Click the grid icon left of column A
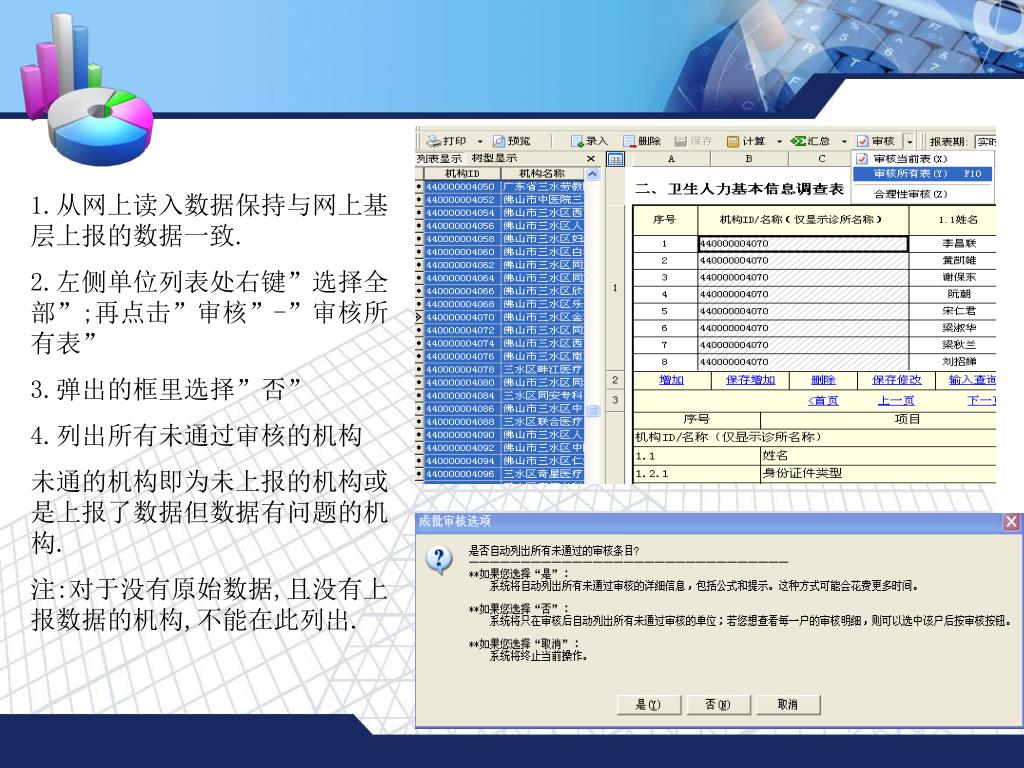The height and width of the screenshot is (768, 1024). [x=615, y=159]
